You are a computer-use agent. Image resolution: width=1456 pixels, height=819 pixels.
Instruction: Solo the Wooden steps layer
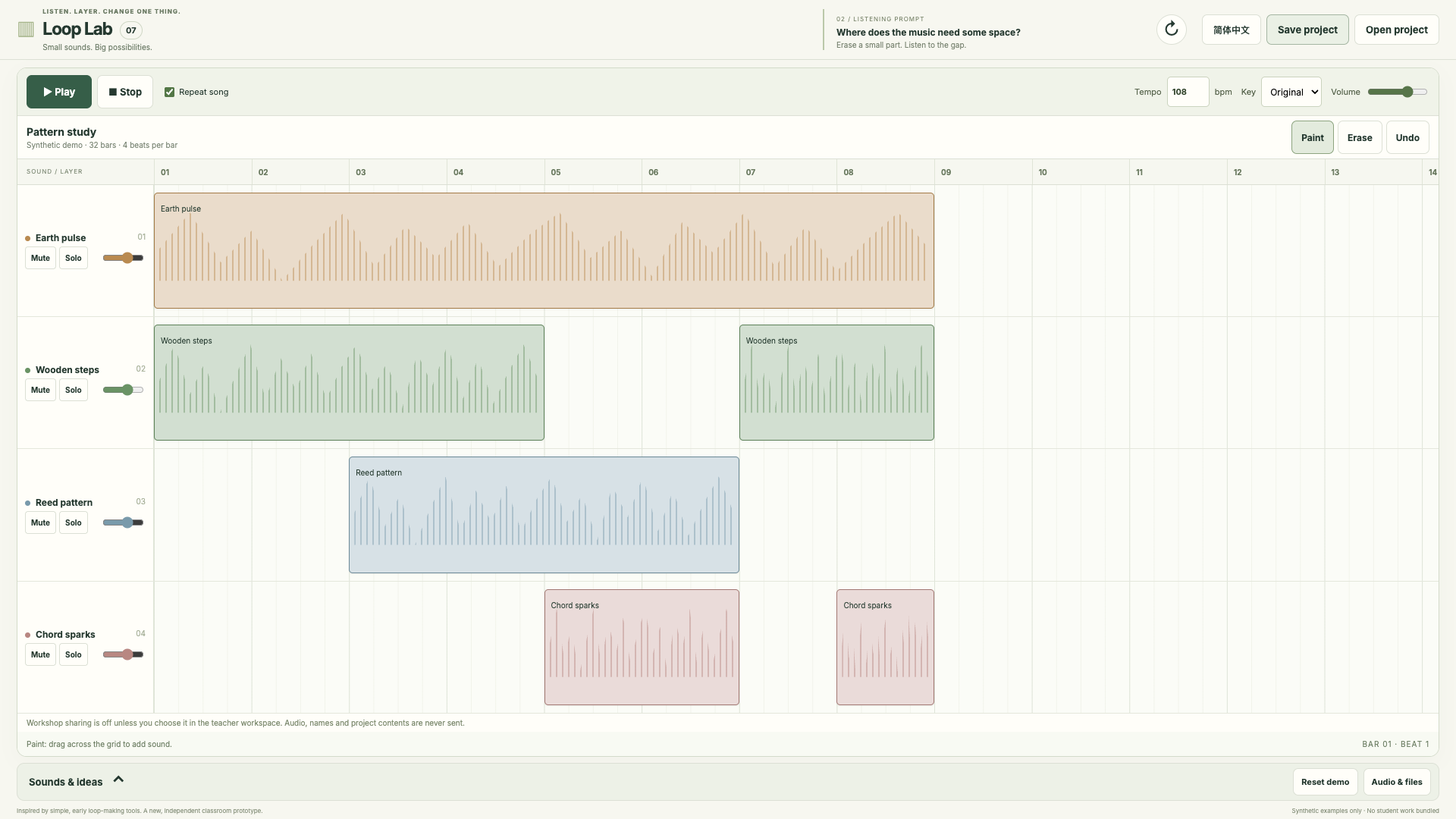click(74, 390)
